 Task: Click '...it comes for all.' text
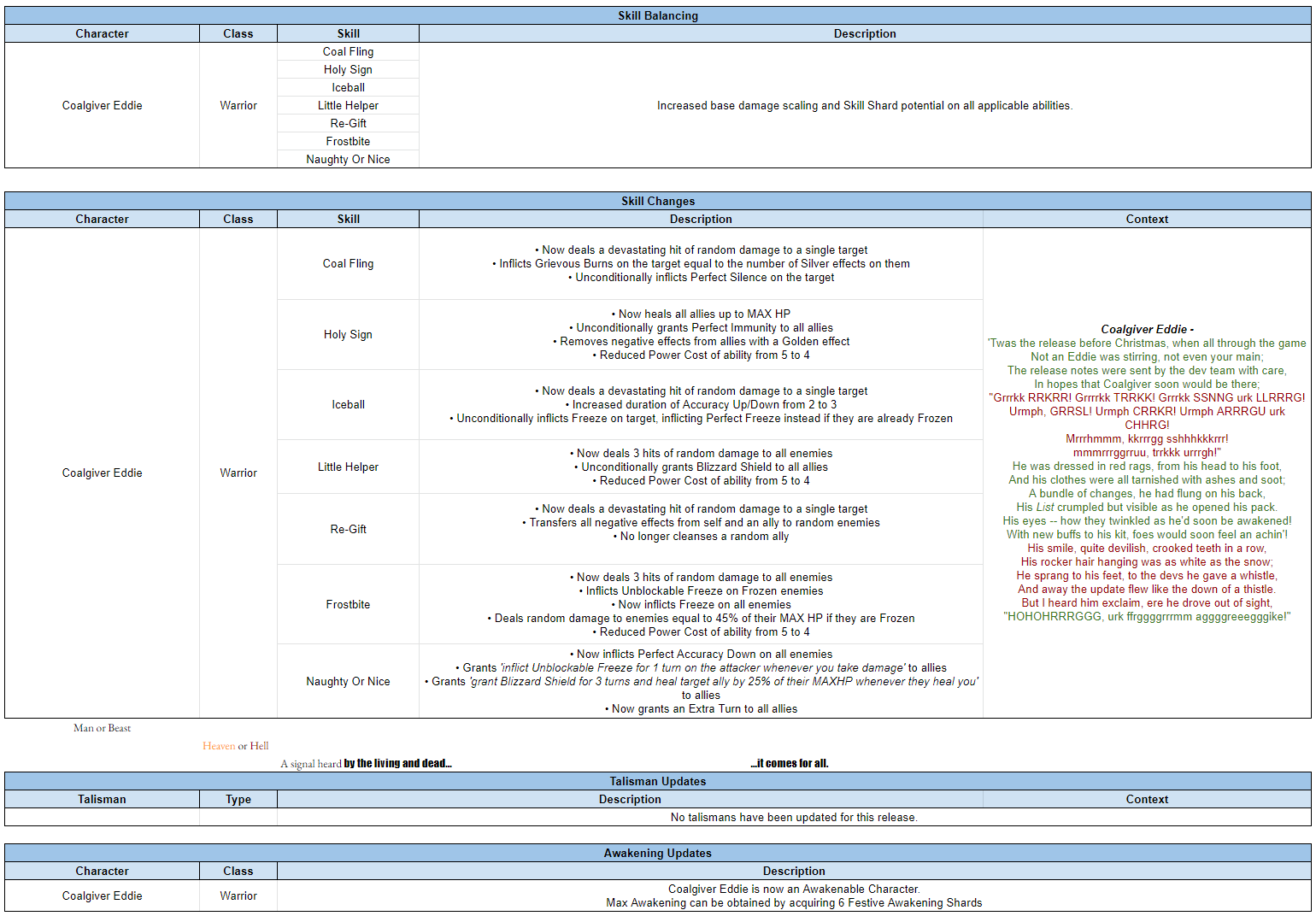pos(790,763)
